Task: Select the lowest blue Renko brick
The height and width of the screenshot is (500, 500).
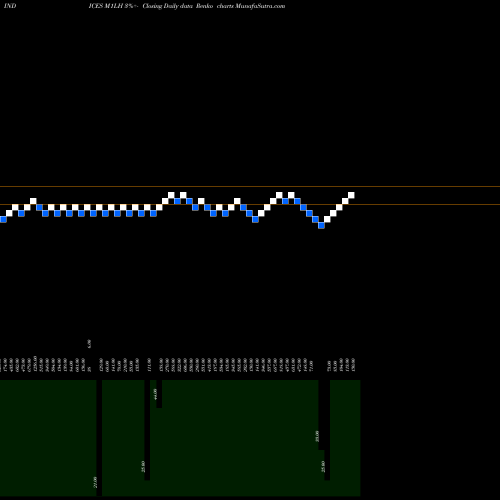Action: point(321,225)
